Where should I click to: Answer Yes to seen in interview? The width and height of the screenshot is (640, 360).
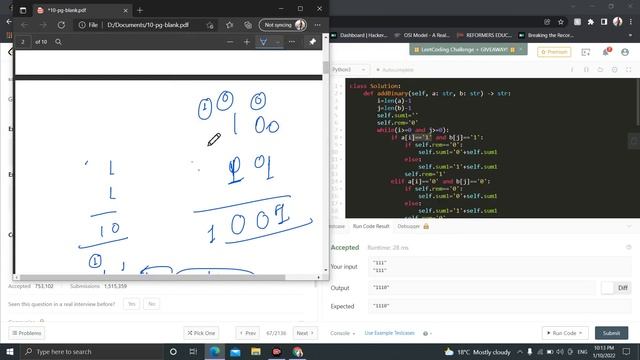click(131, 304)
